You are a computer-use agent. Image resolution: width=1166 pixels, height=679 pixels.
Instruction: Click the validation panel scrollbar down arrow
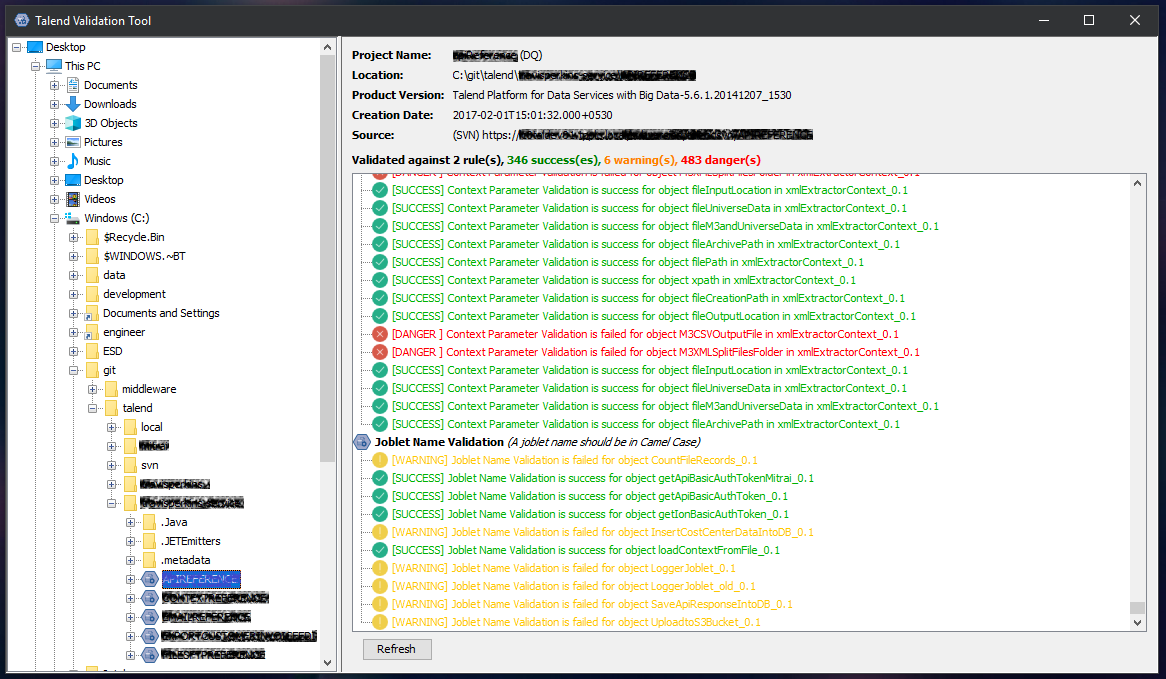point(1135,624)
